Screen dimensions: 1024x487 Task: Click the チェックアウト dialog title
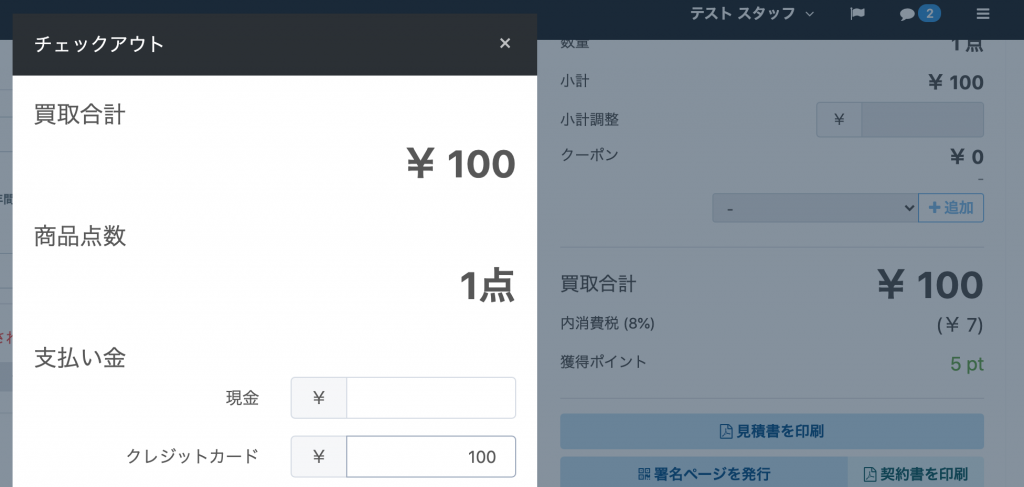pyautogui.click(x=99, y=44)
